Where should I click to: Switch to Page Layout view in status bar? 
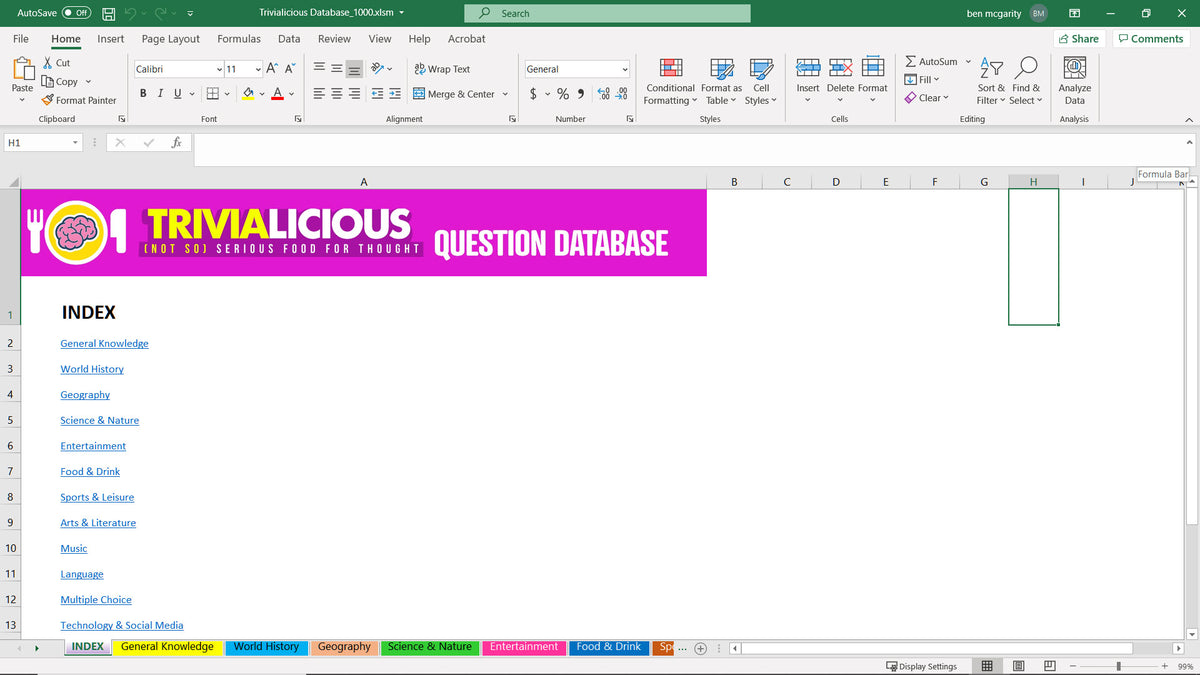click(1019, 666)
